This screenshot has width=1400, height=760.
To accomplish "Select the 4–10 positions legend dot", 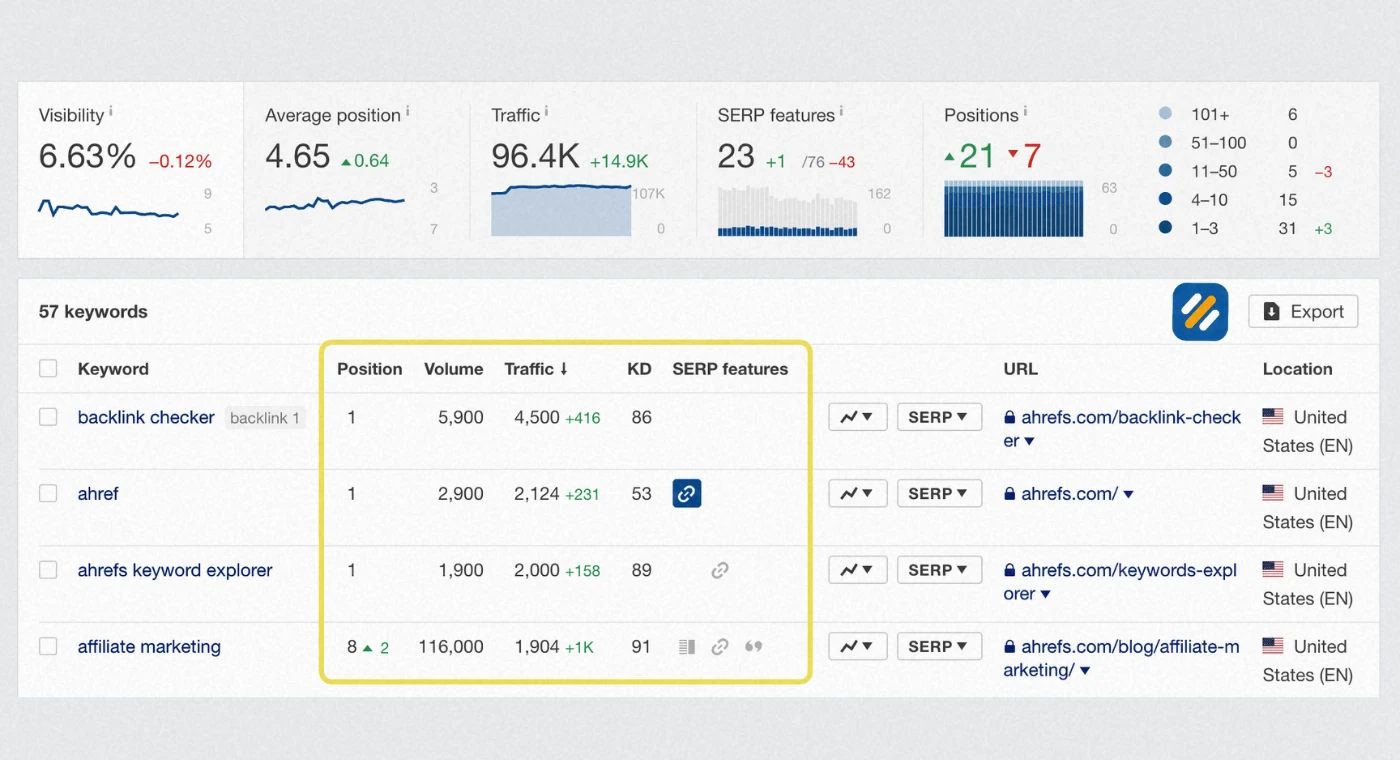I will [x=1165, y=199].
